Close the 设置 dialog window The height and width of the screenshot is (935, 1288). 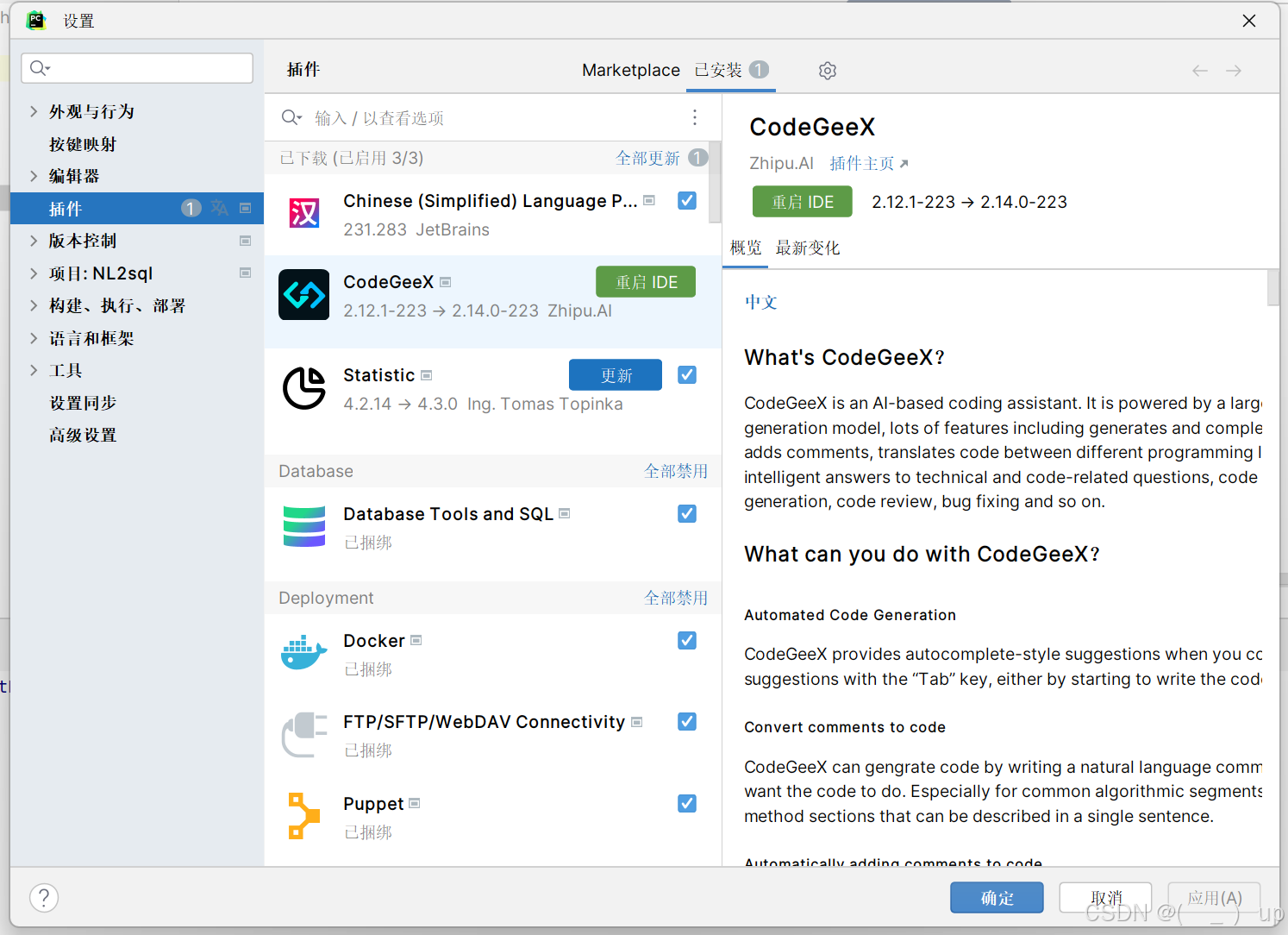(x=1249, y=21)
